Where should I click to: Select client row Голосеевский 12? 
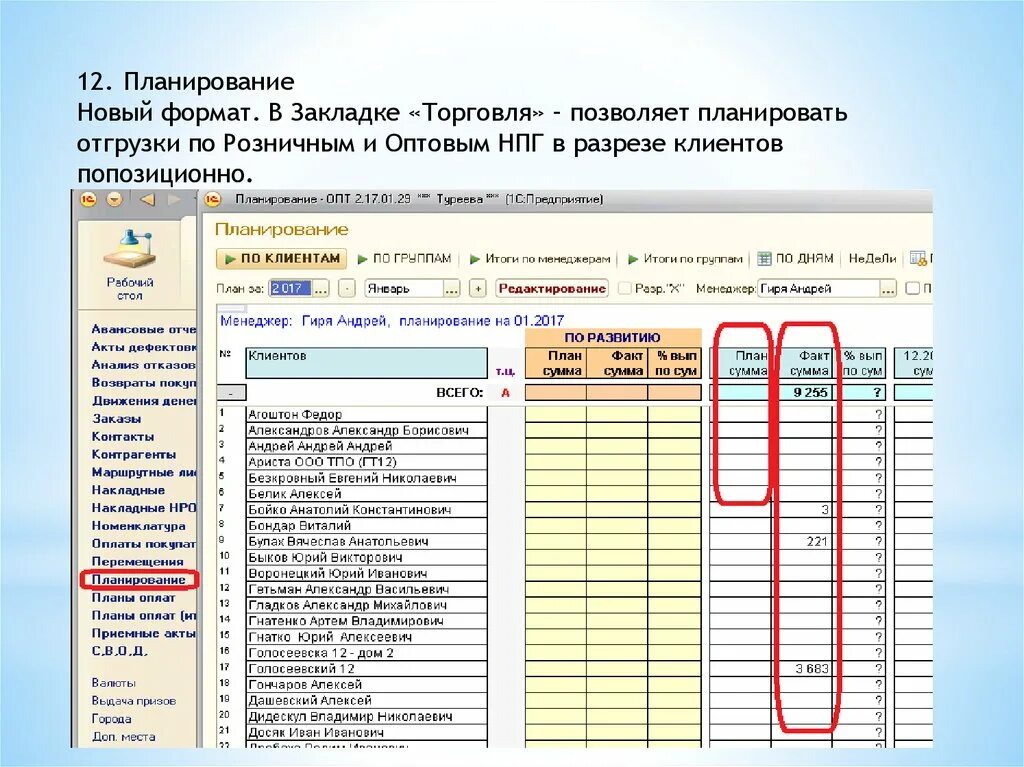pos(367,669)
